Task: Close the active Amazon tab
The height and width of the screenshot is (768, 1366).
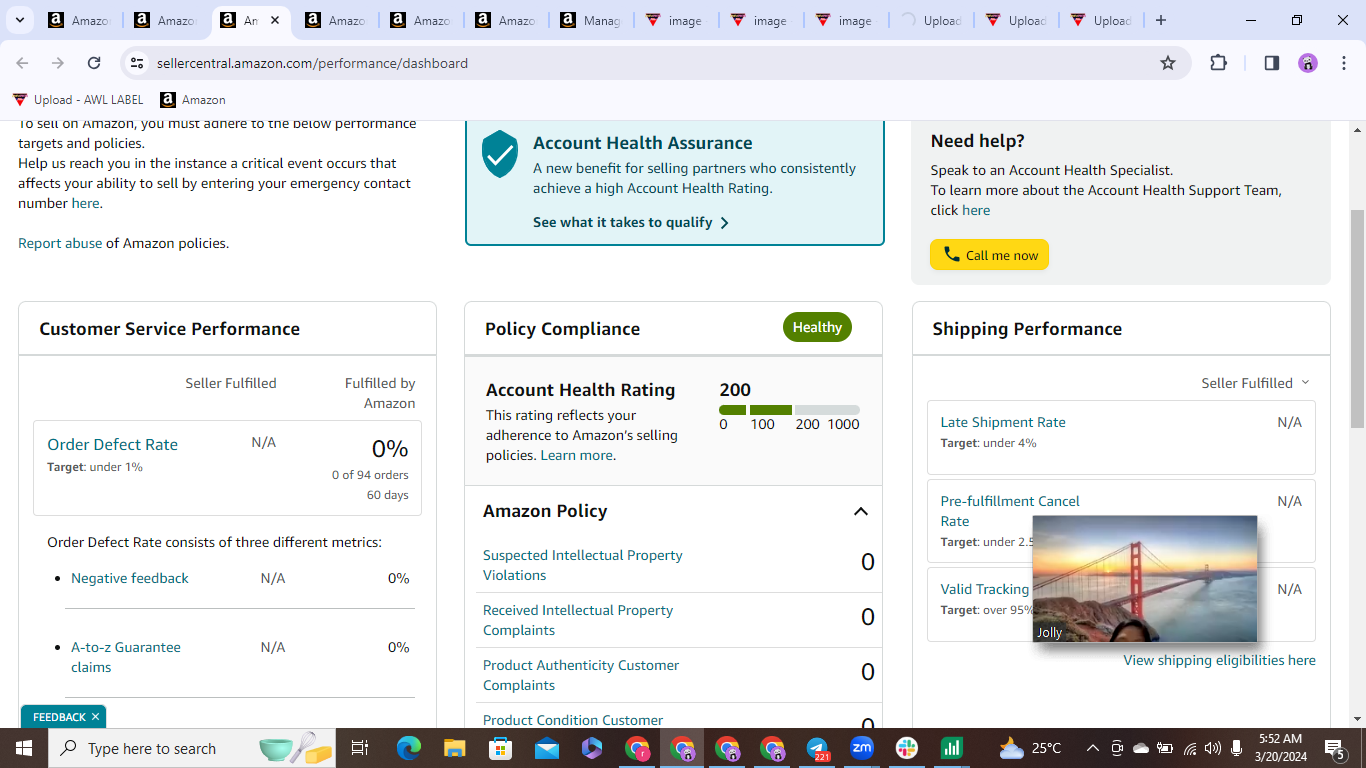Action: coord(275,20)
